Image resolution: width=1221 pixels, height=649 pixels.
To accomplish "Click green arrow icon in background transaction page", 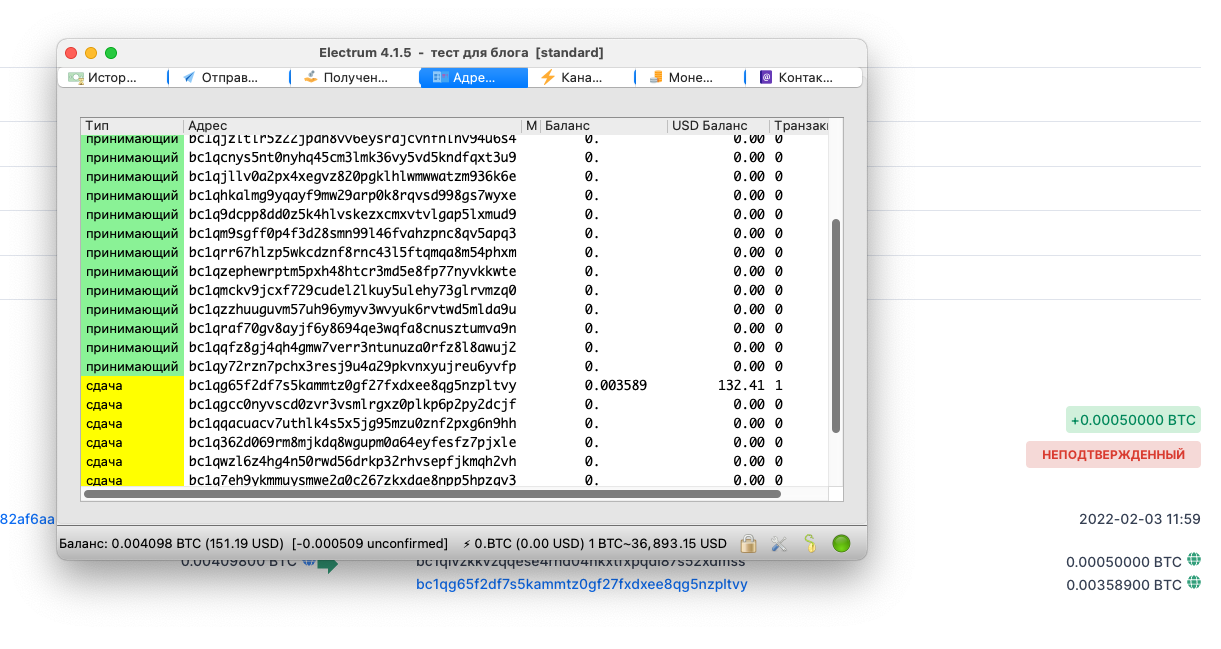I will point(327,565).
